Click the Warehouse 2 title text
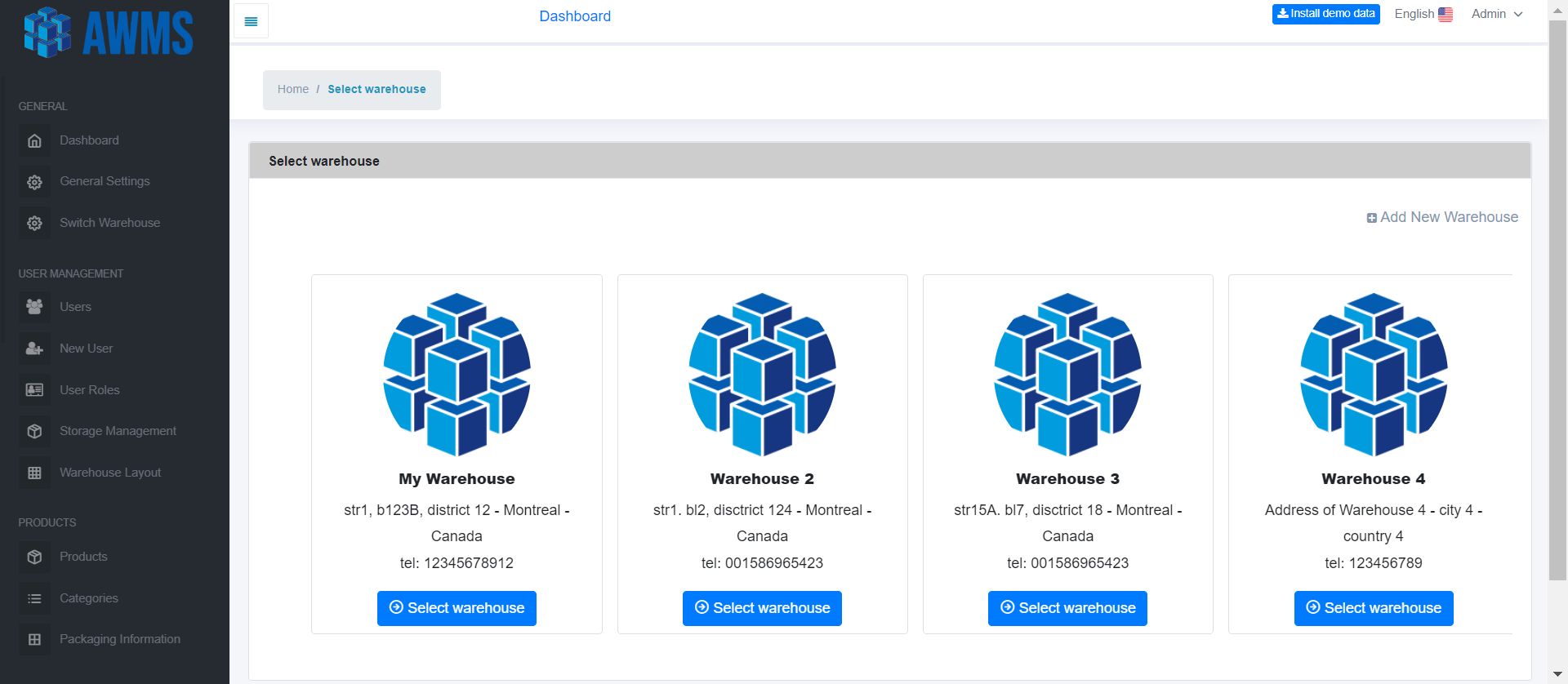The image size is (1568, 684). (x=762, y=479)
